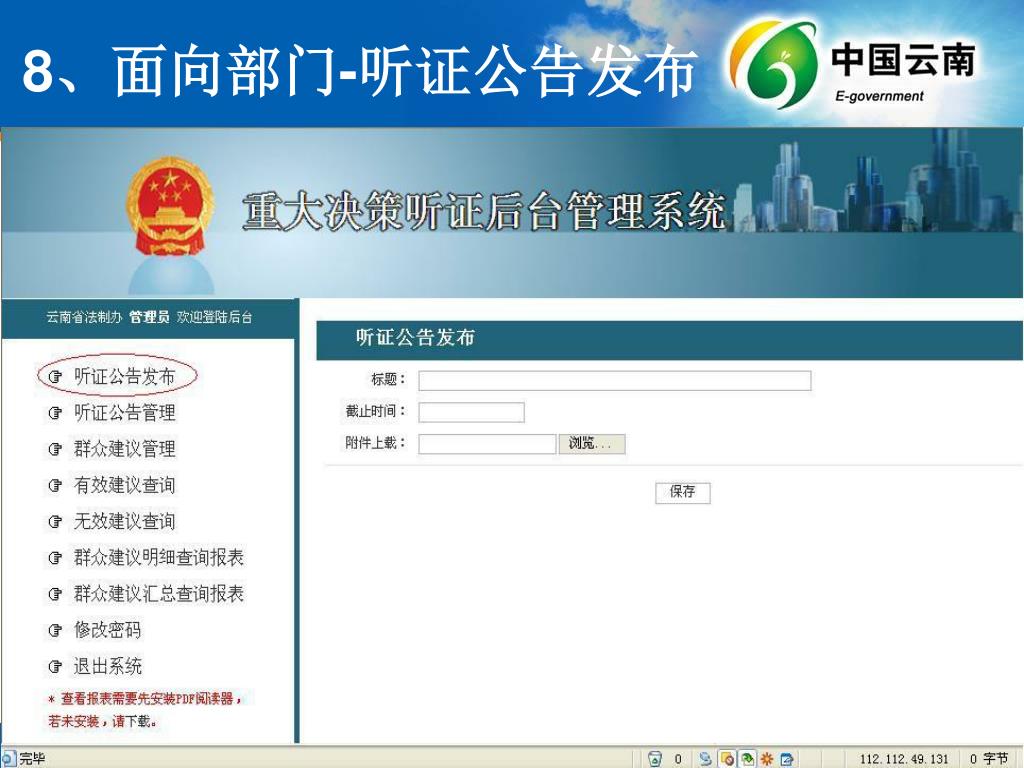Click the page icon beside 完毕 in status bar

pos(8,759)
